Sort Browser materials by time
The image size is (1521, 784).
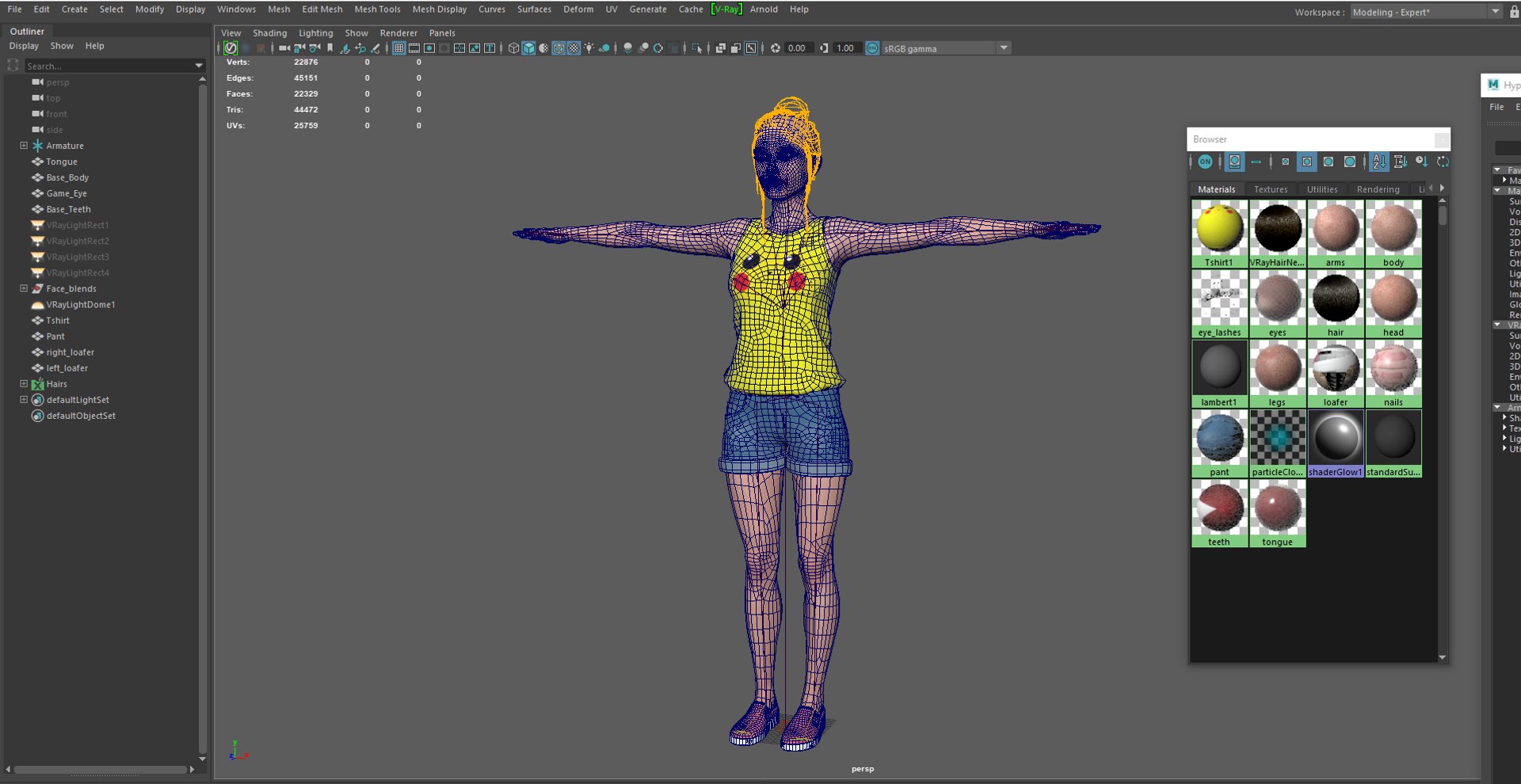tap(1422, 162)
